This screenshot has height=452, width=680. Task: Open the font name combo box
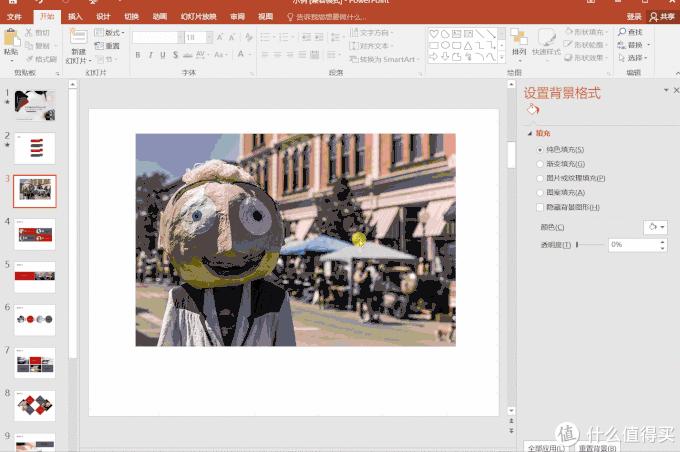(x=158, y=37)
